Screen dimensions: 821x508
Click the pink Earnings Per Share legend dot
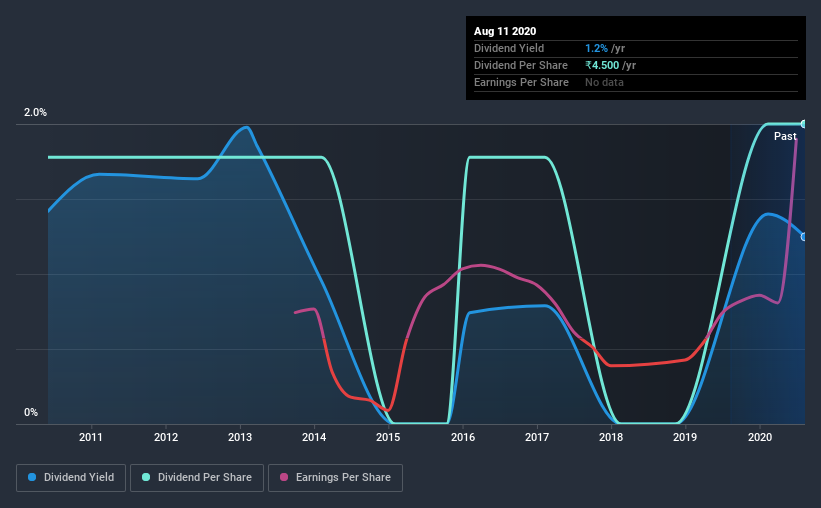click(x=284, y=477)
